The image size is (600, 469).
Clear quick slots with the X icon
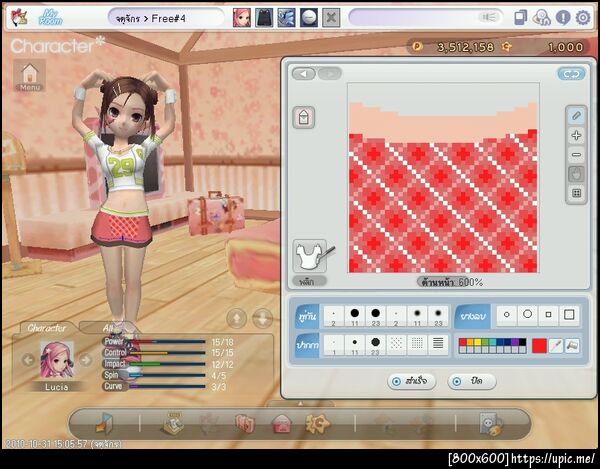331,18
